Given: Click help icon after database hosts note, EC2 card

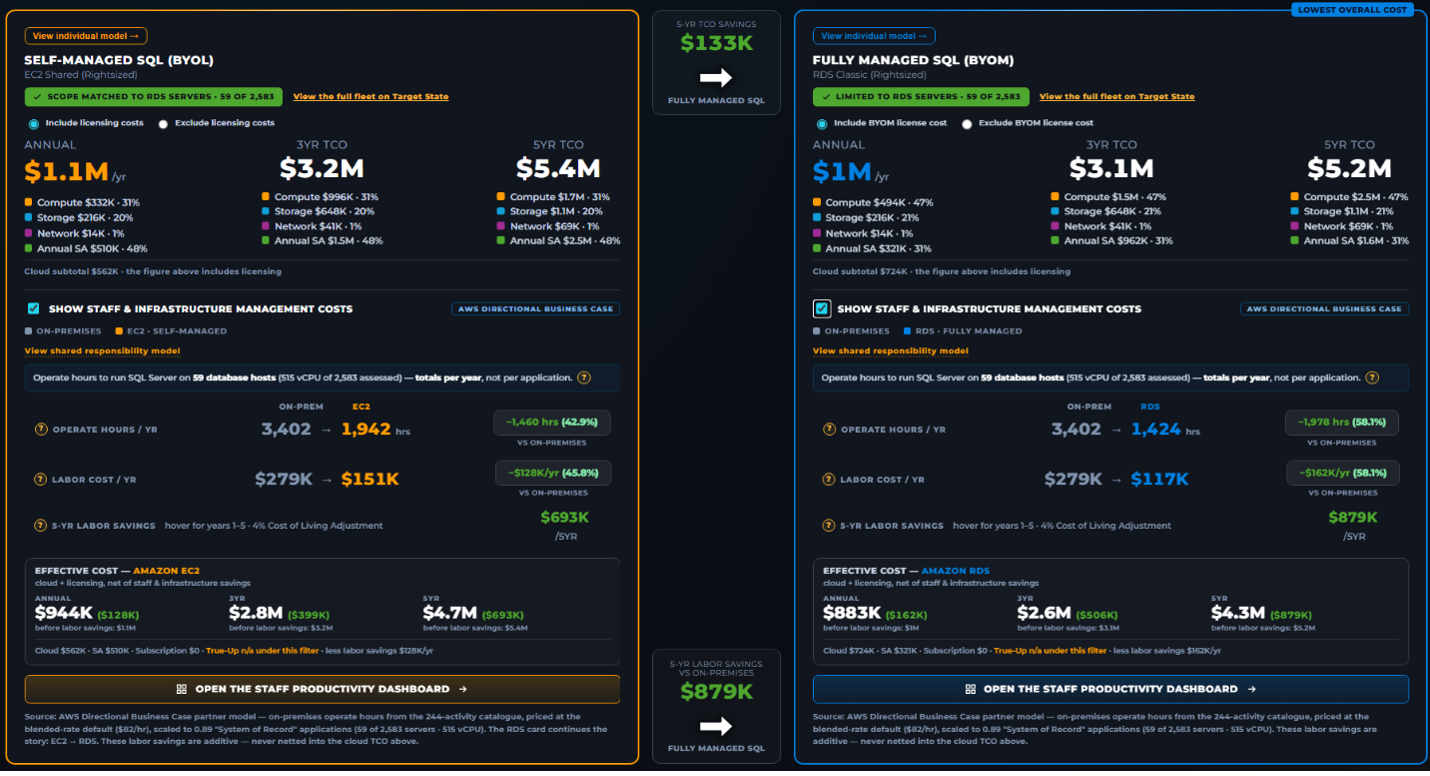Looking at the screenshot, I should click(x=584, y=378).
